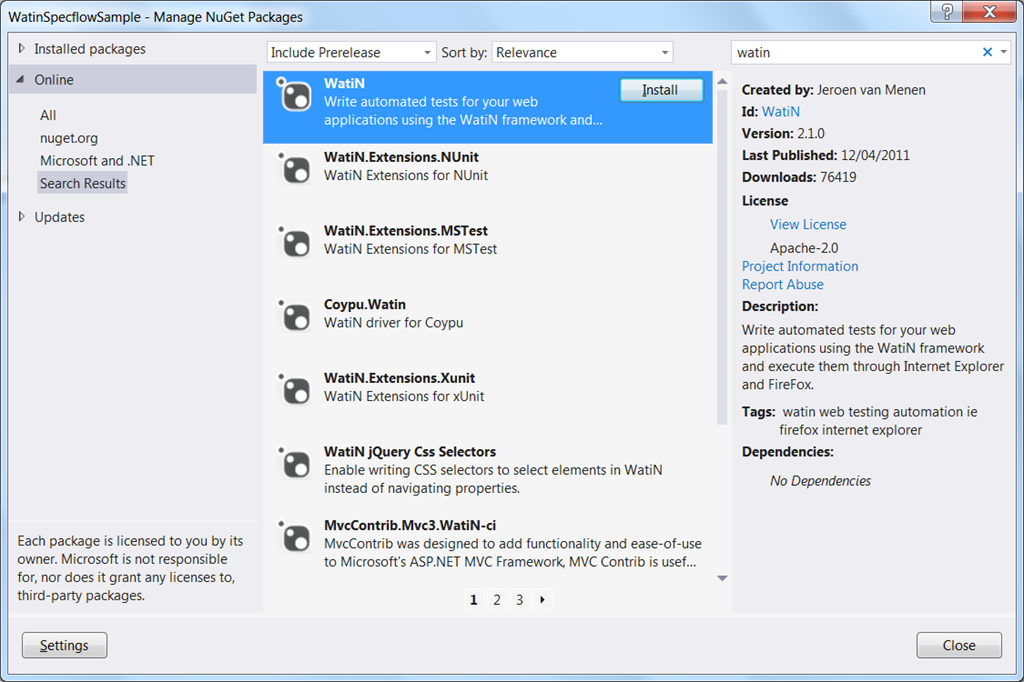The height and width of the screenshot is (682, 1024).
Task: Select the Microsoft and .NET source
Action: click(97, 161)
